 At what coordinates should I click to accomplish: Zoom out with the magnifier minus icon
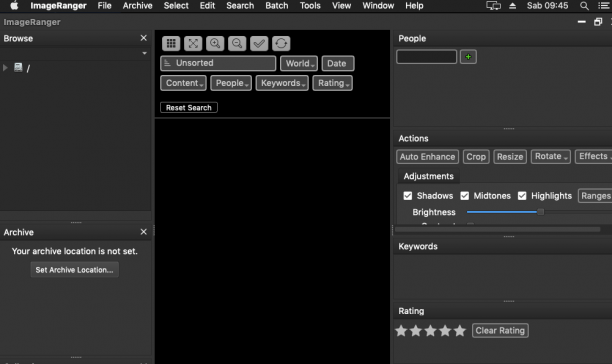(237, 43)
